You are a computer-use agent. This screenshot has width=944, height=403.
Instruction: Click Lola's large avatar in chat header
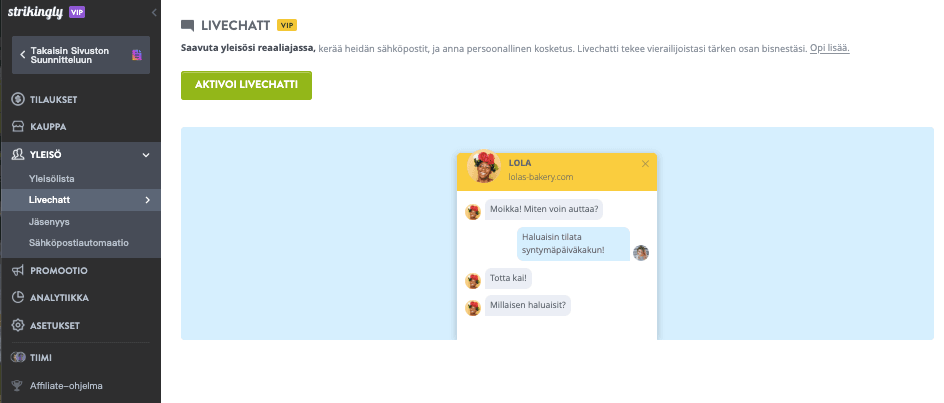pyautogui.click(x=484, y=166)
